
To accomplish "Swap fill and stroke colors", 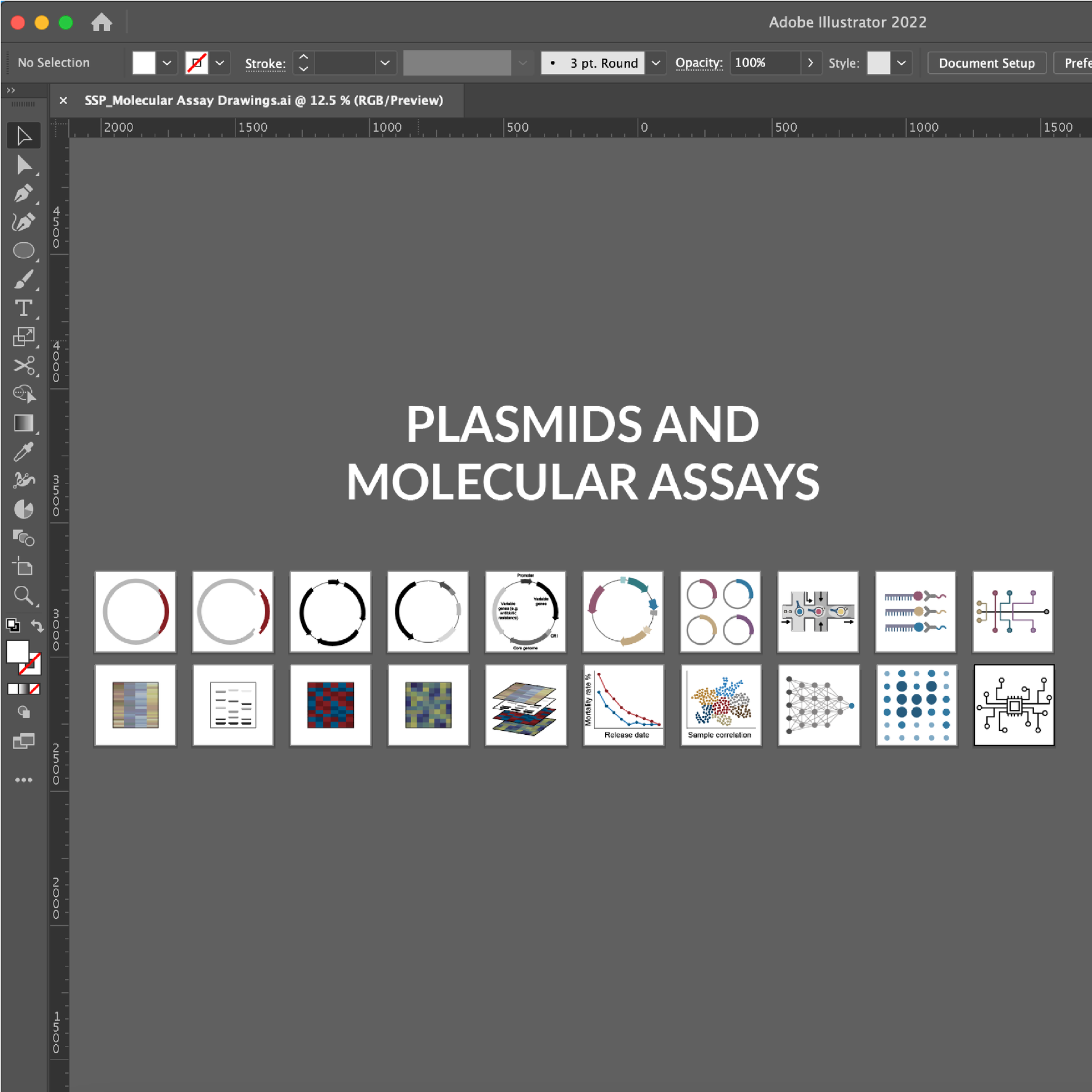I will click(x=37, y=626).
